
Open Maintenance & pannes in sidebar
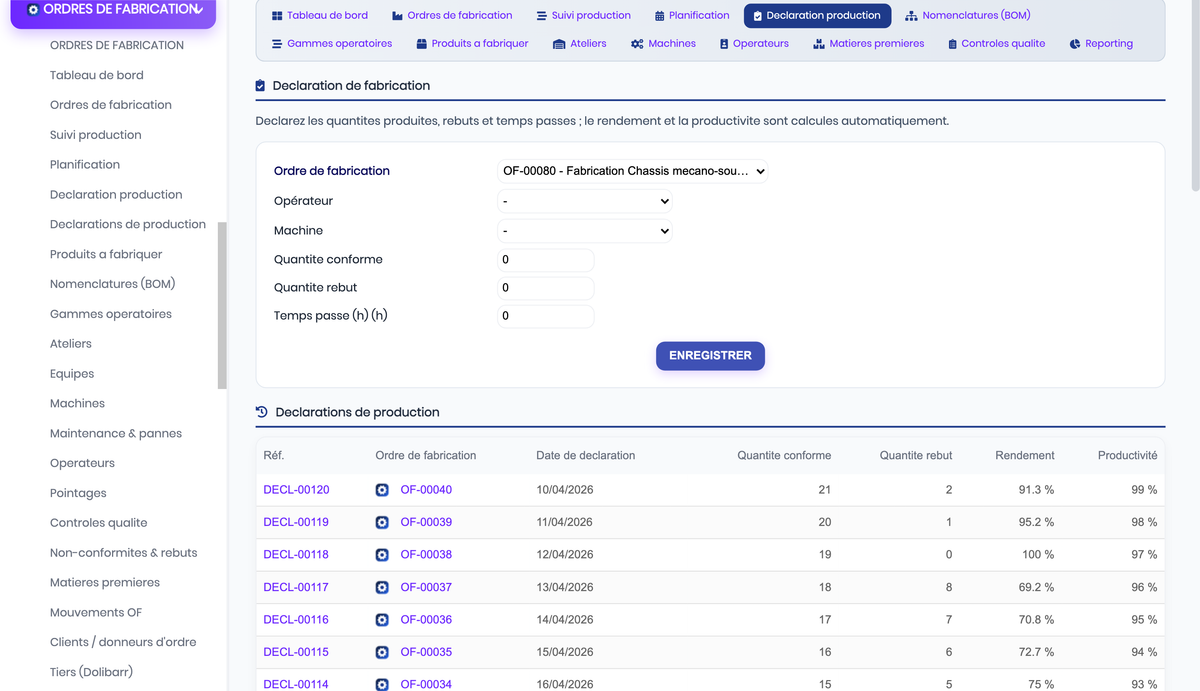pos(116,433)
